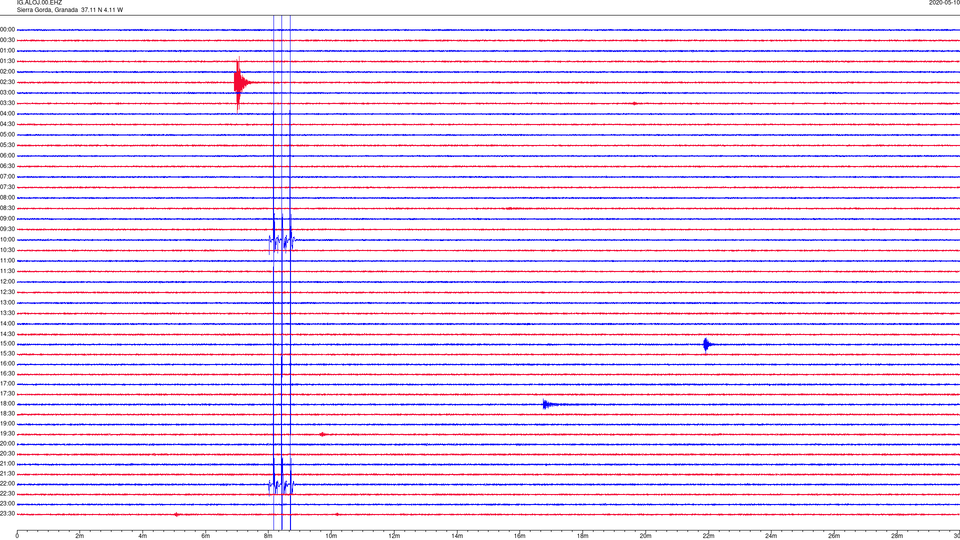Click the 09:30 time label
The height and width of the screenshot is (540, 960).
pyautogui.click(x=8, y=230)
